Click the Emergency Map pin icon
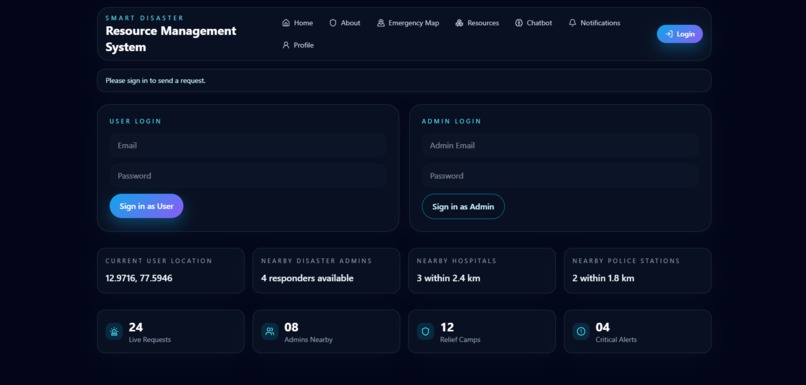Viewport: 806px width, 385px height. 380,23
